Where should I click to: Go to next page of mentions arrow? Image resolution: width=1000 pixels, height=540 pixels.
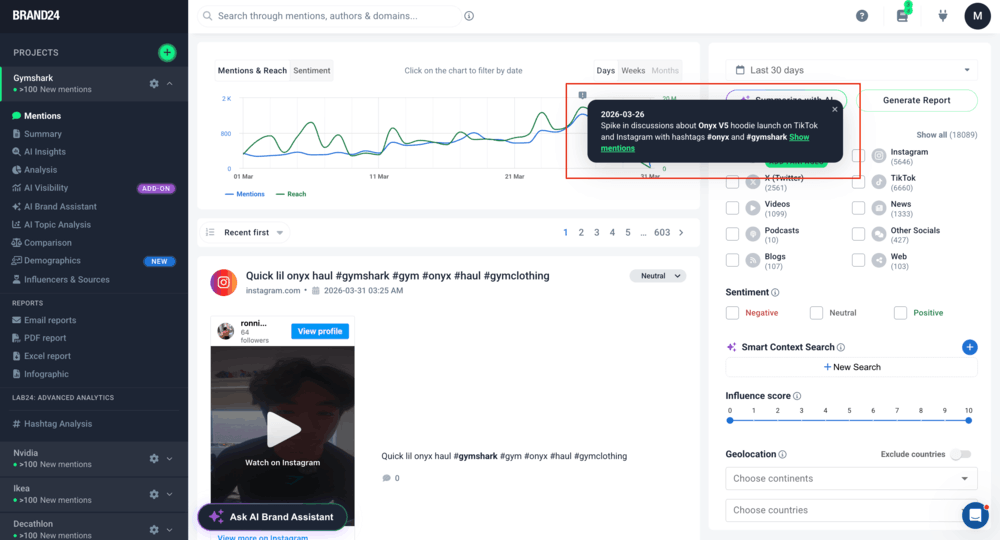click(x=681, y=233)
